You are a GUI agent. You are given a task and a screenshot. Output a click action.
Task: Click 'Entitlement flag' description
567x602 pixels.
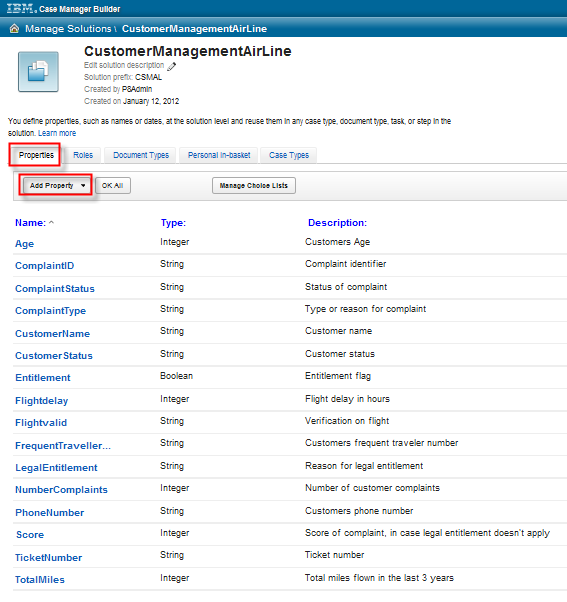coord(338,376)
